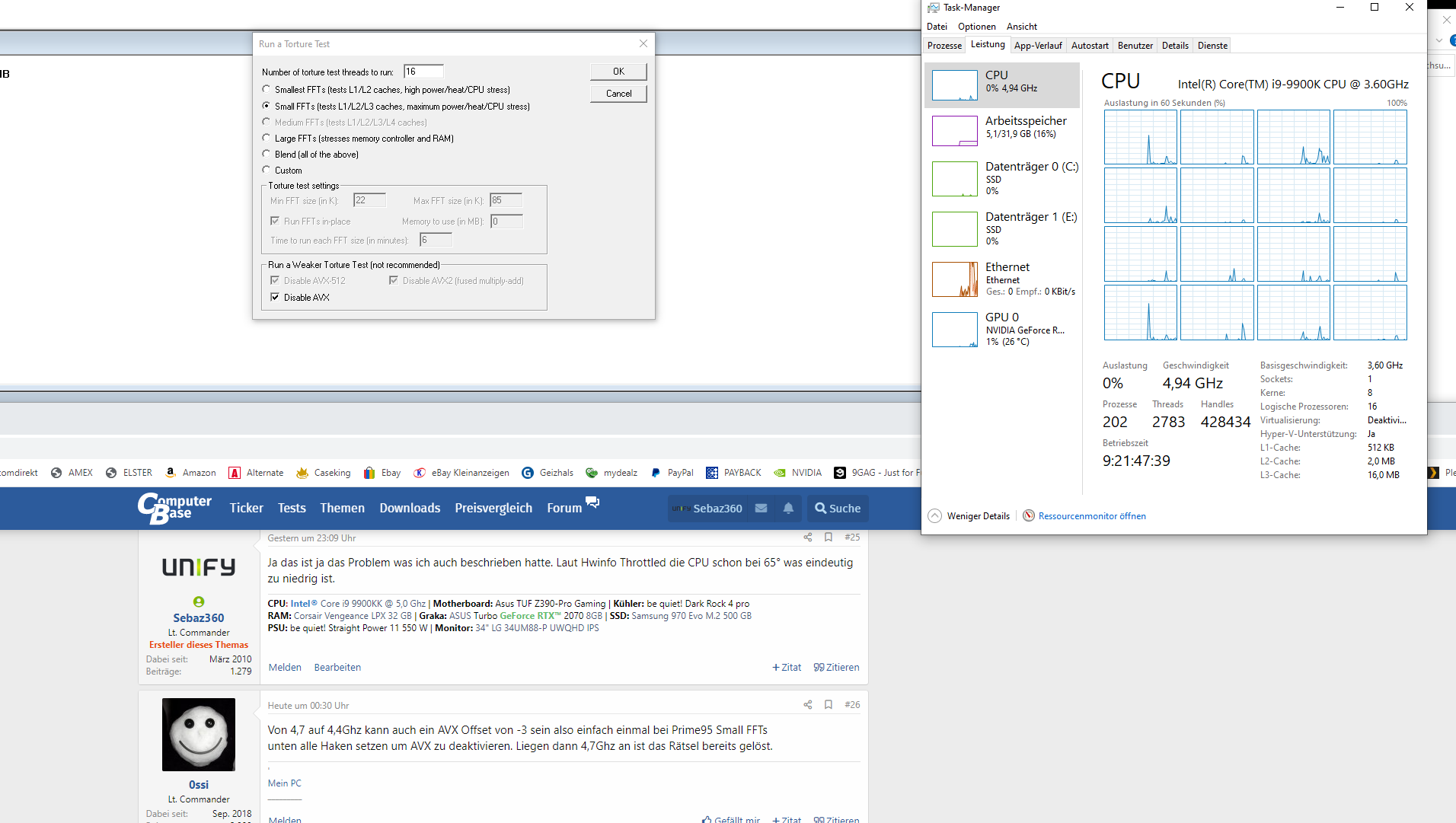Select Small FFTs radio option
The image size is (1456, 823).
click(x=266, y=107)
